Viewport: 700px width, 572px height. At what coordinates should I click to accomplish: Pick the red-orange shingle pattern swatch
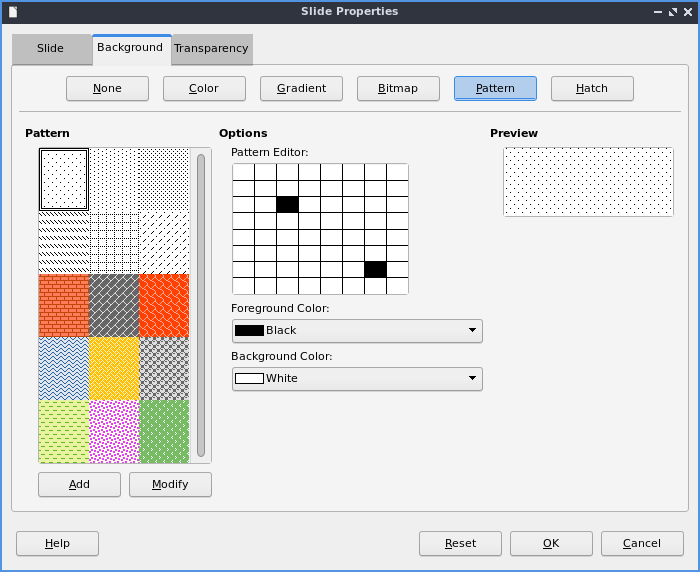tap(164, 305)
